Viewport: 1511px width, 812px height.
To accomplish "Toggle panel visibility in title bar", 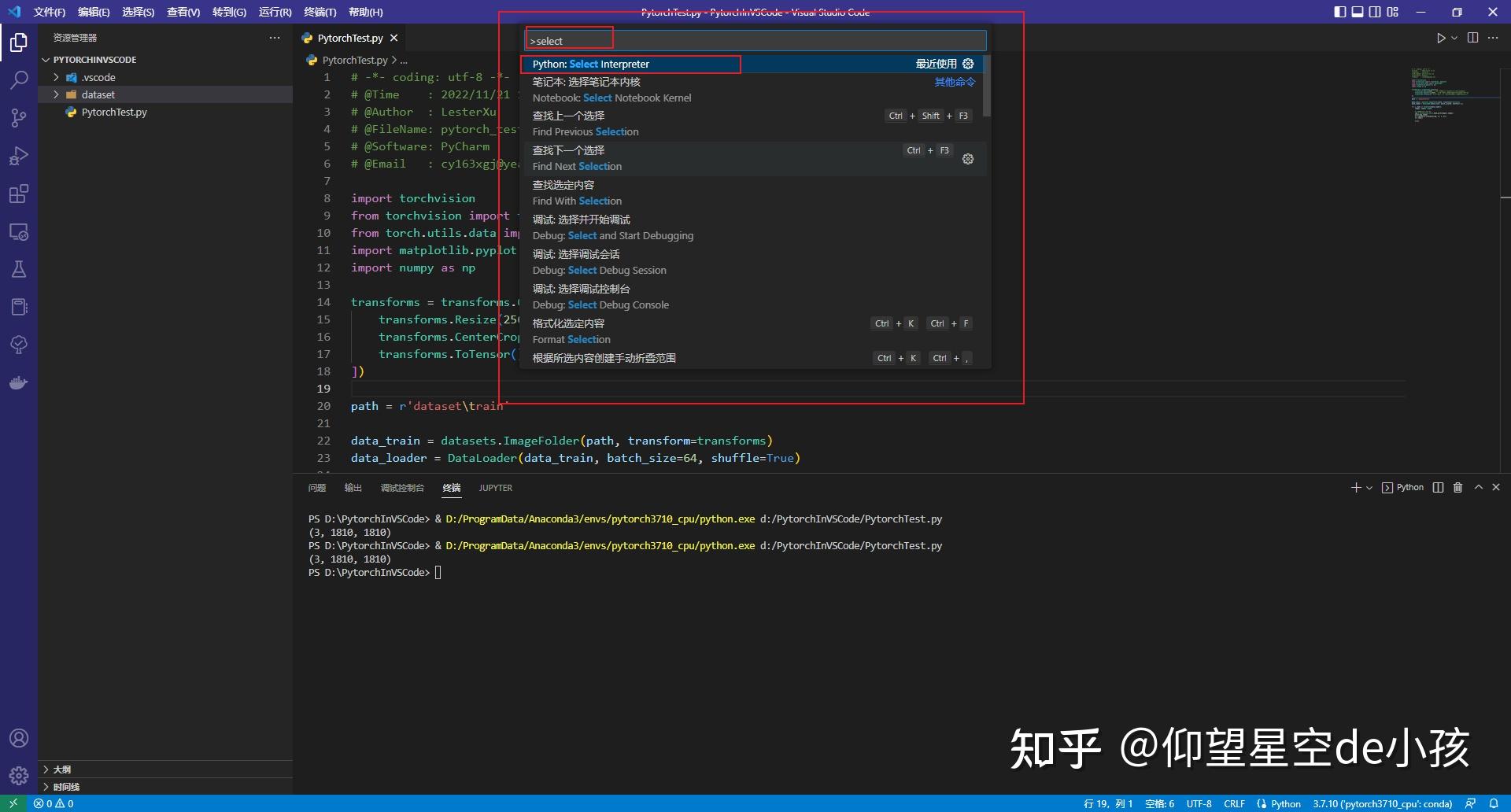I will click(1358, 12).
